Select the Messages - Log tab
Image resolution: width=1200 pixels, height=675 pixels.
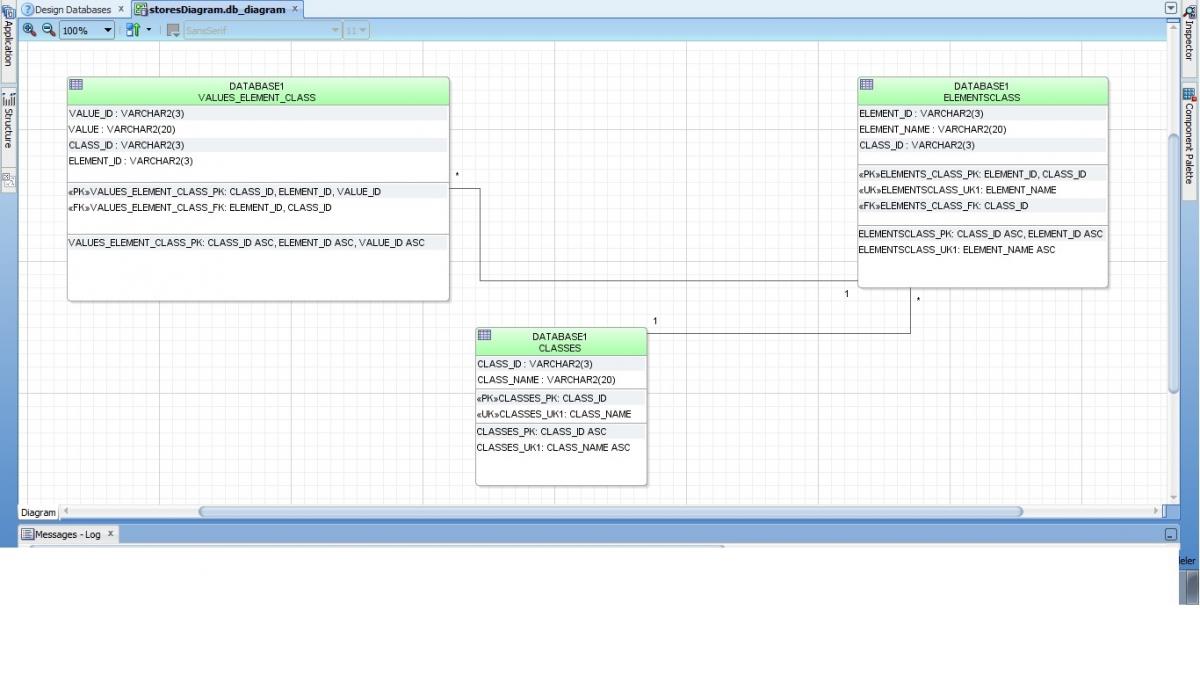coord(67,534)
